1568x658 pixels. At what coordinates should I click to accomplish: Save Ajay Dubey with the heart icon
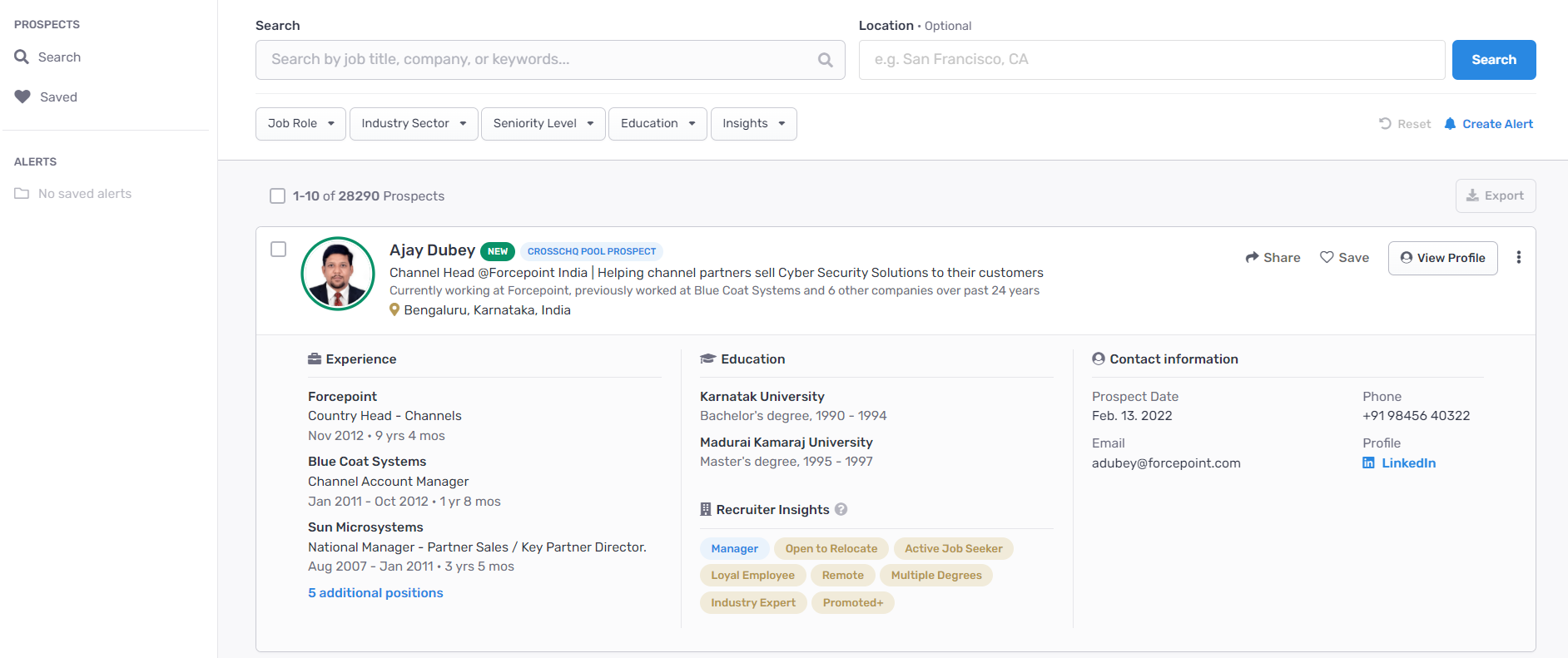tap(1344, 258)
